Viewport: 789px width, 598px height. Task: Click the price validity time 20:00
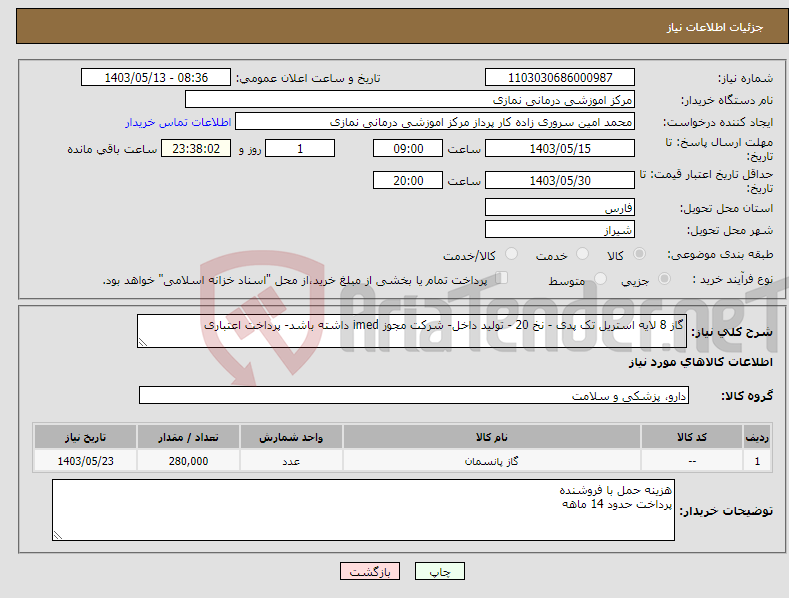click(408, 180)
